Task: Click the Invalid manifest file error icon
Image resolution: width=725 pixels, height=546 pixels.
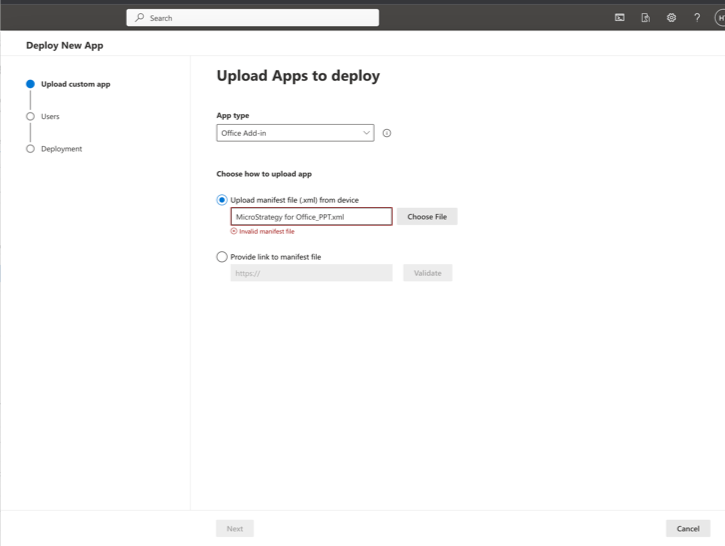Action: 234,231
